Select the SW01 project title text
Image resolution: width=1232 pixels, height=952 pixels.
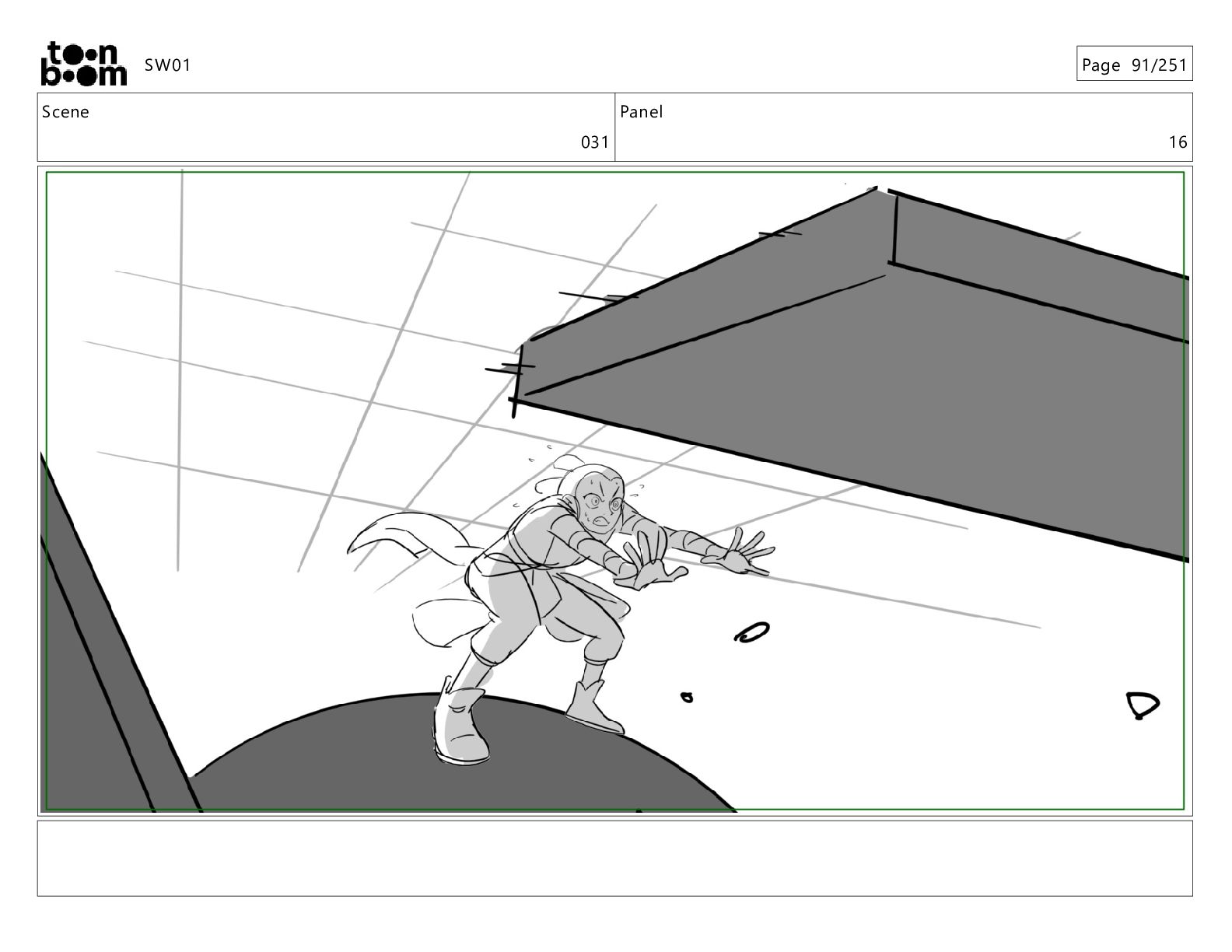pyautogui.click(x=167, y=65)
